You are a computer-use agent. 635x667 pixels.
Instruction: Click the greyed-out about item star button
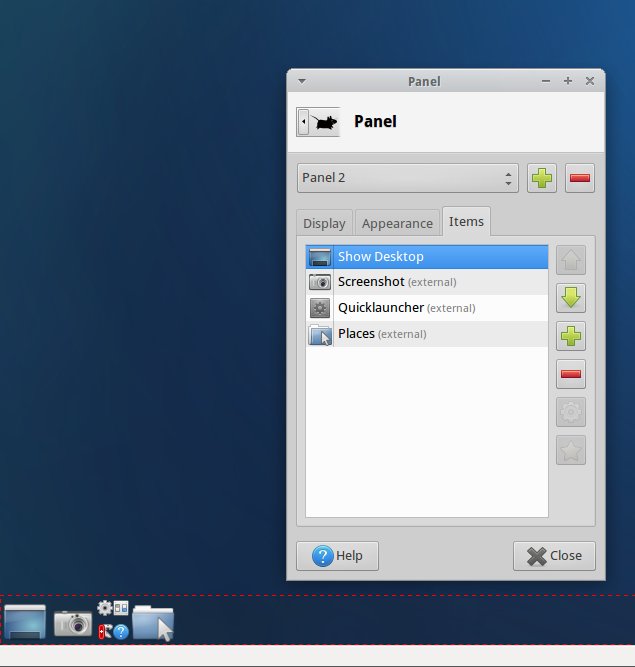click(x=571, y=450)
